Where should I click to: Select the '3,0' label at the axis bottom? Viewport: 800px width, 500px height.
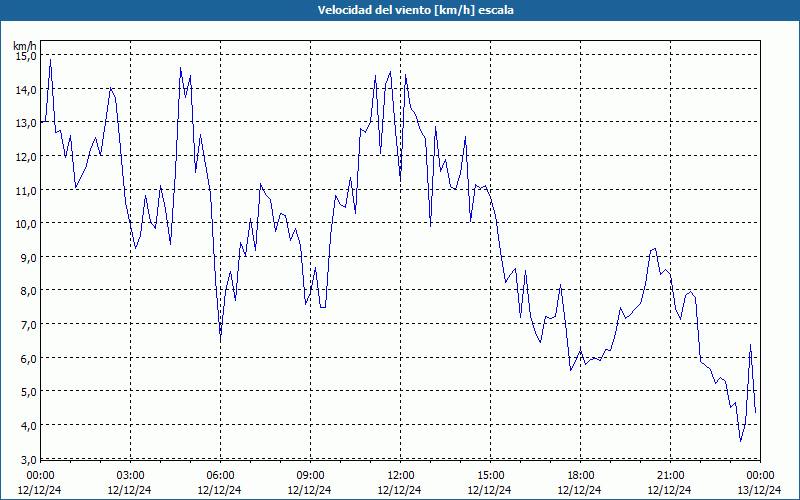(x=29, y=459)
